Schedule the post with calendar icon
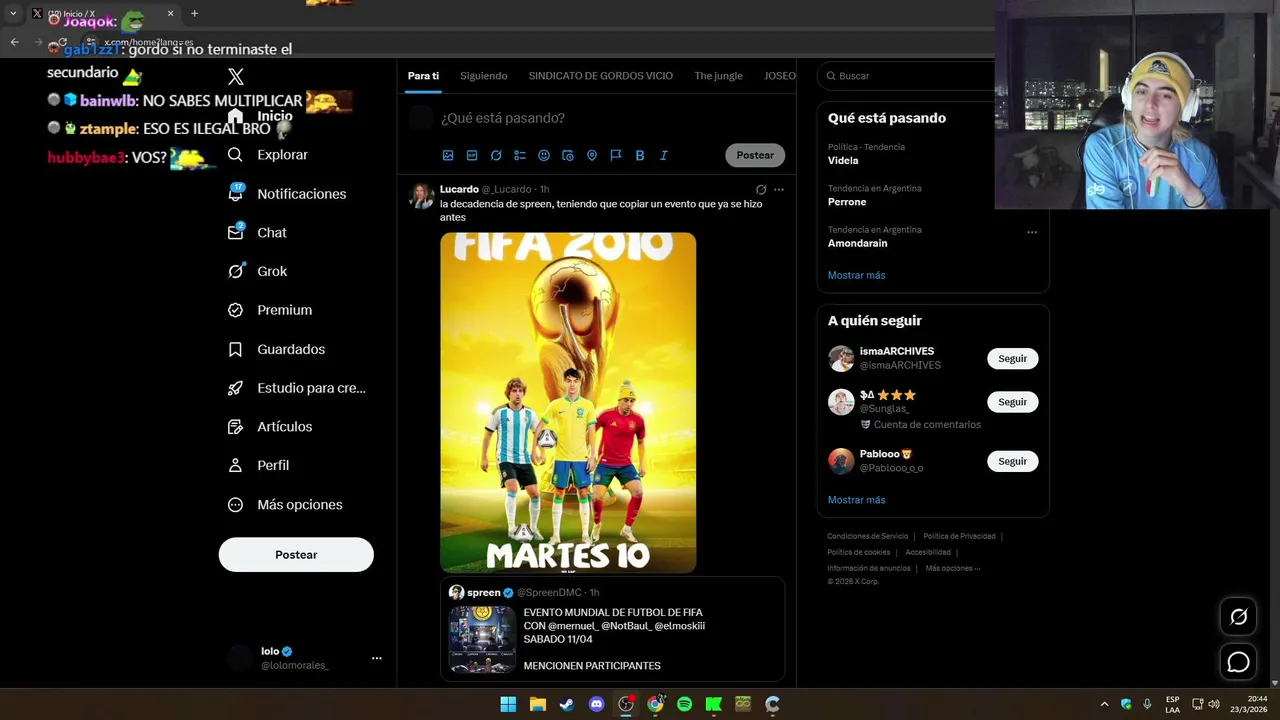This screenshot has width=1280, height=720. tap(568, 156)
